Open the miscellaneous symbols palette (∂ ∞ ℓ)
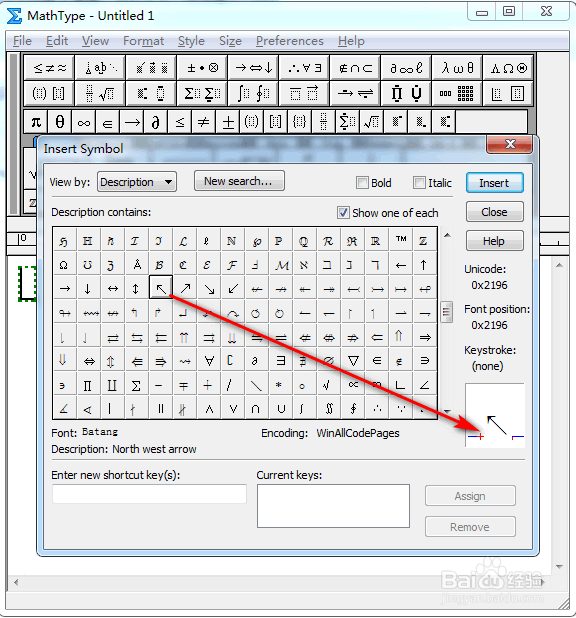The image size is (576, 618). pos(406,68)
